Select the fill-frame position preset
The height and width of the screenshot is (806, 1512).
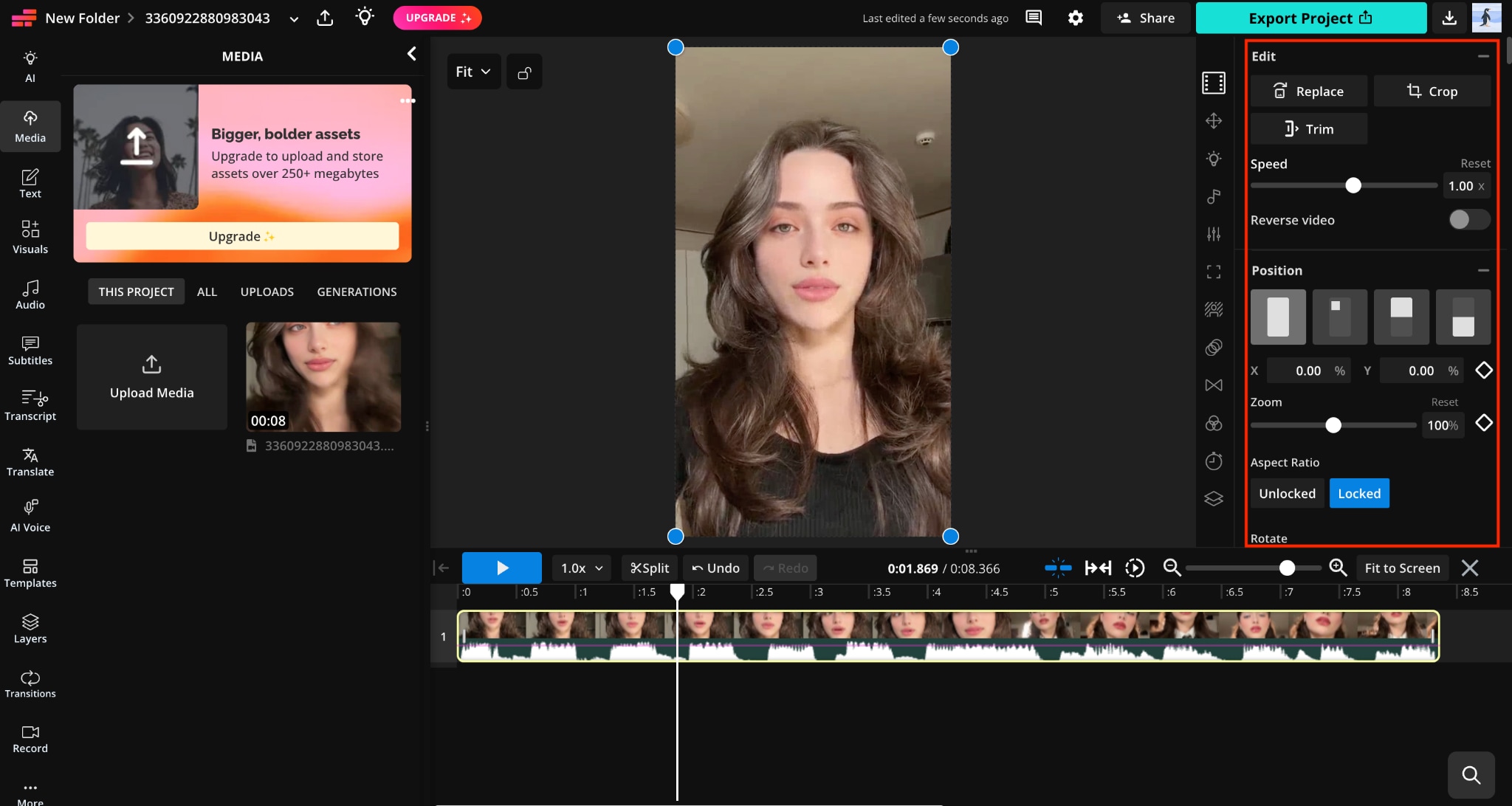(x=1278, y=317)
